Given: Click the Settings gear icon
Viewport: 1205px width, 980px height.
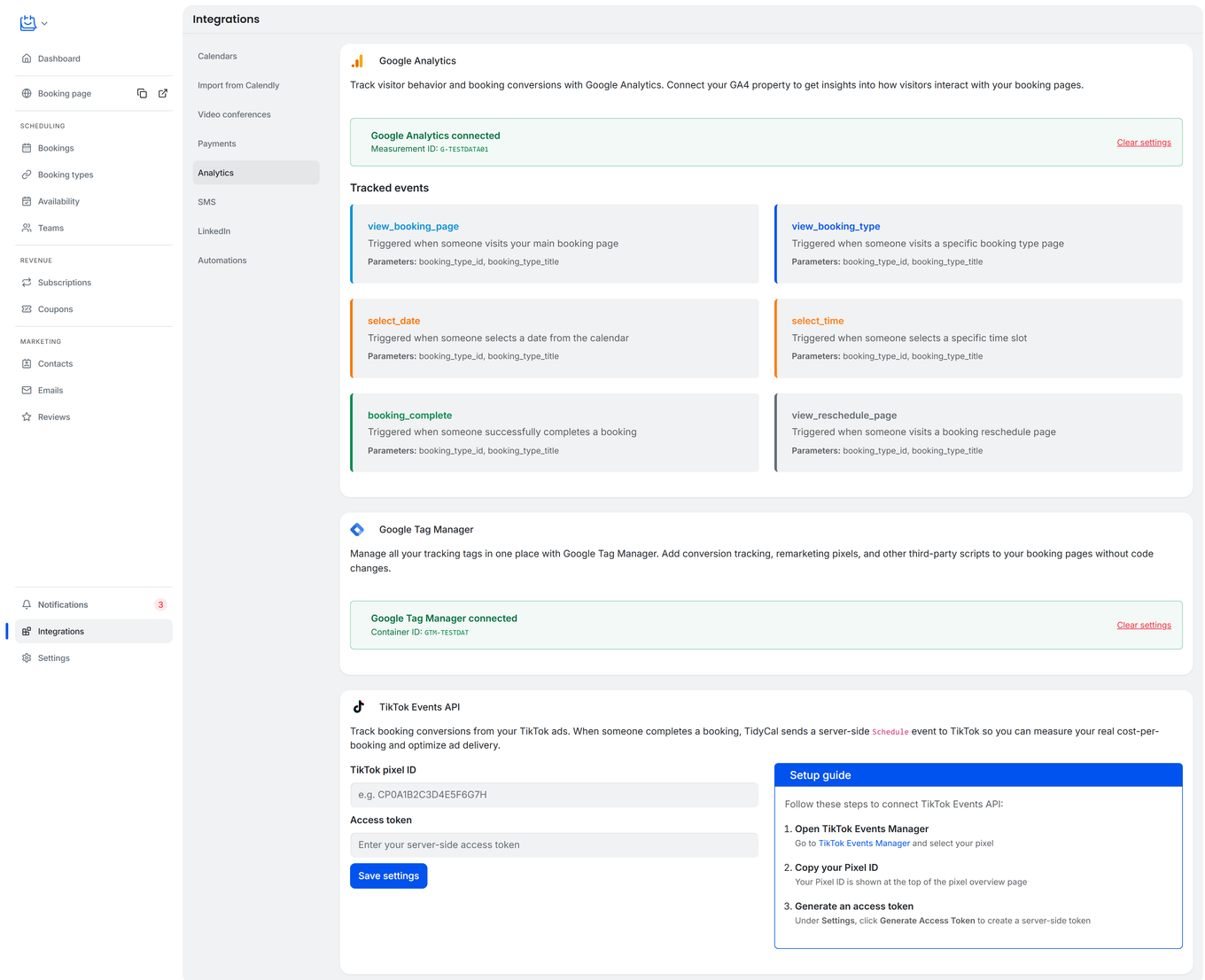Looking at the screenshot, I should 27,657.
